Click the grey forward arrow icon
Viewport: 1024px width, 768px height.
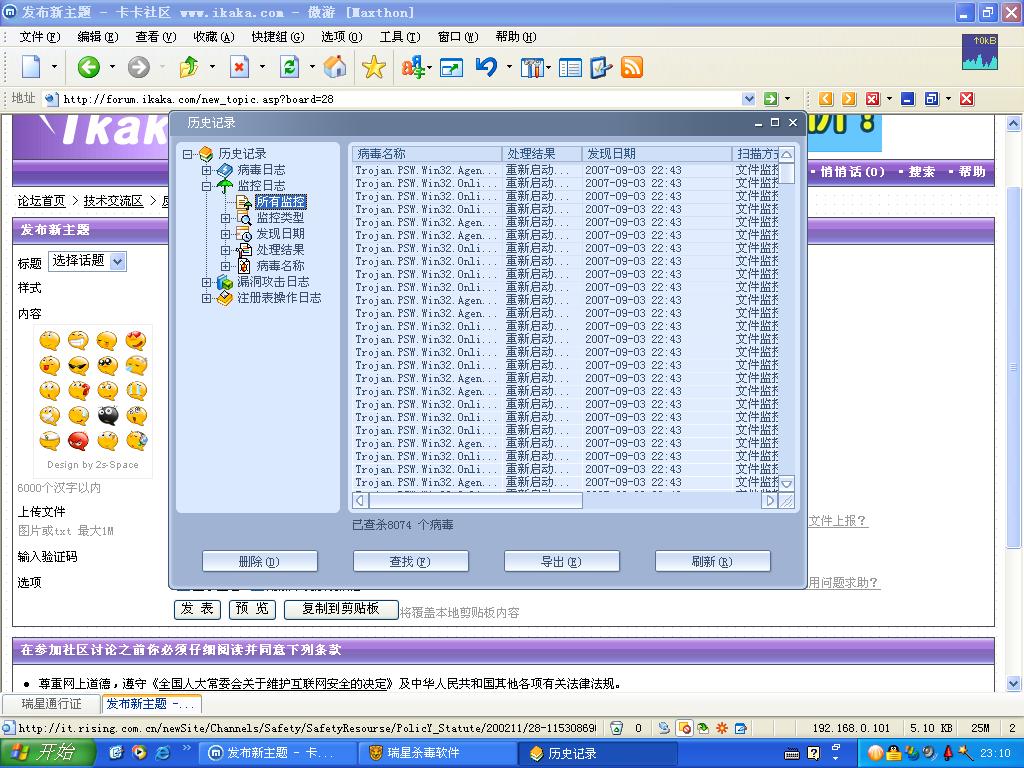tap(138, 67)
